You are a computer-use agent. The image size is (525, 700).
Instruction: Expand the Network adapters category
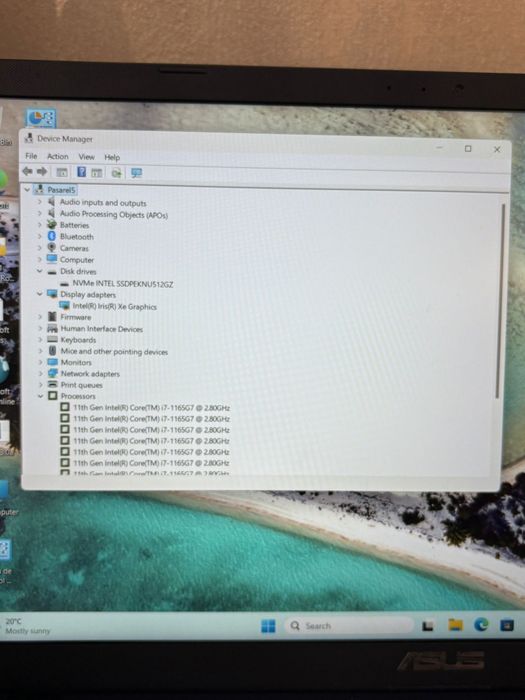[x=41, y=373]
